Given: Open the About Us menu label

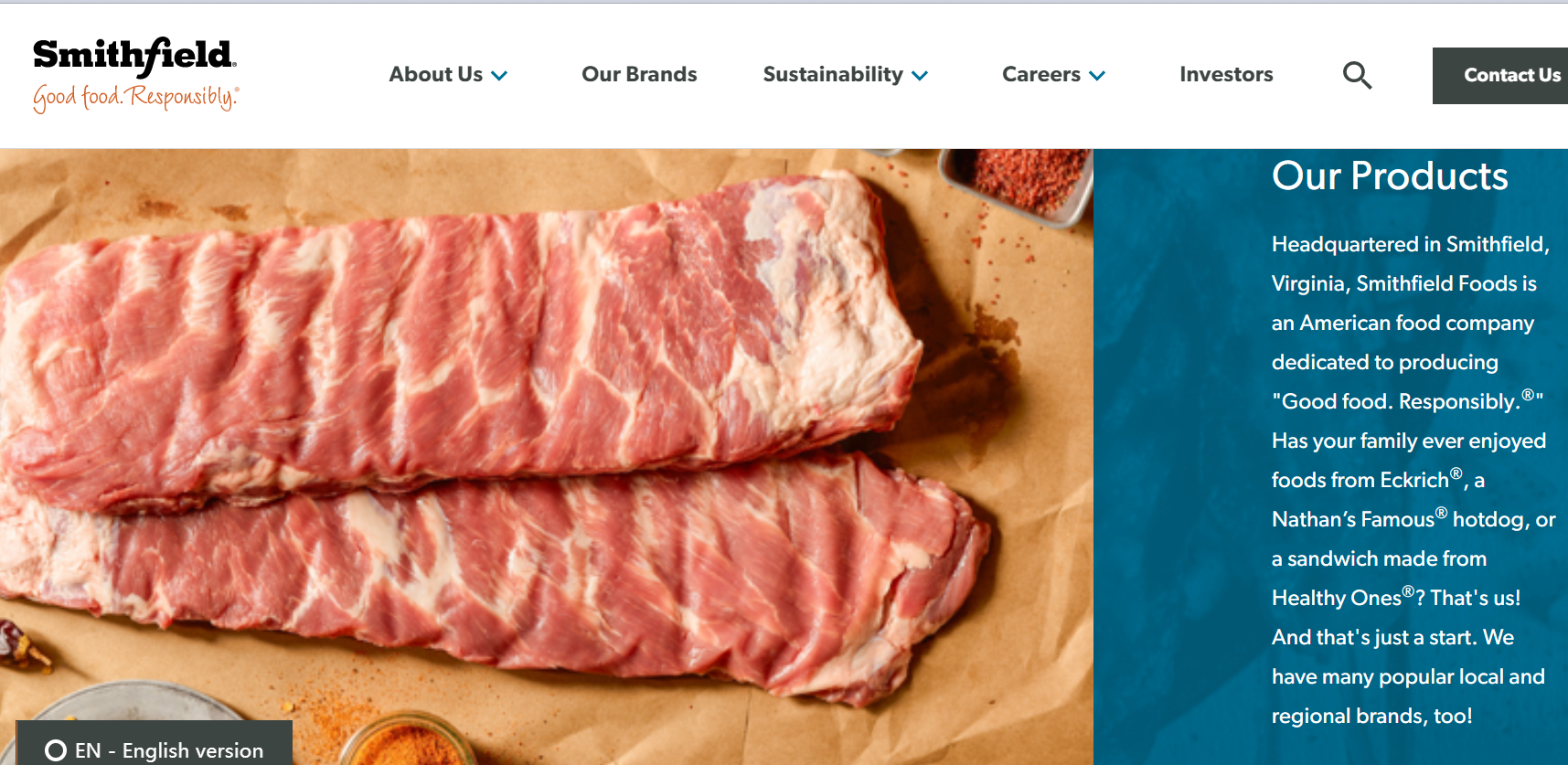Looking at the screenshot, I should point(436,74).
